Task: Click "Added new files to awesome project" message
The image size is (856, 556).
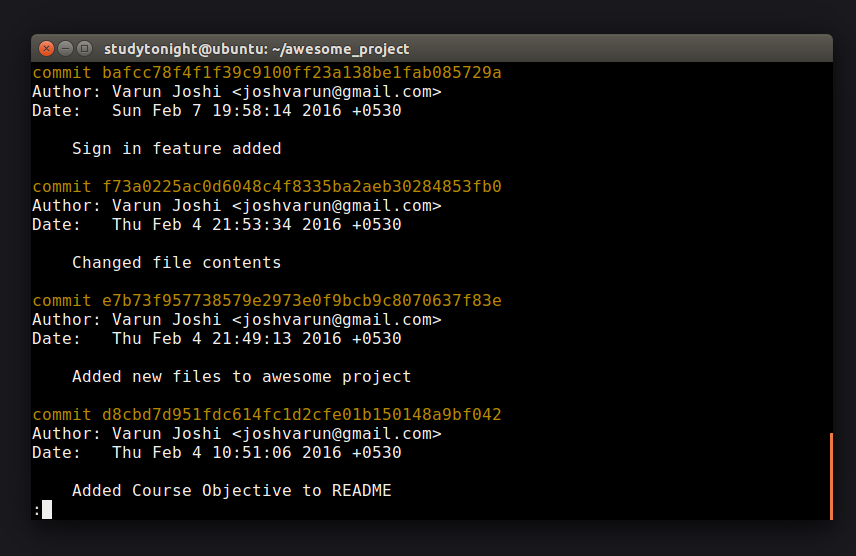Action: pos(241,377)
